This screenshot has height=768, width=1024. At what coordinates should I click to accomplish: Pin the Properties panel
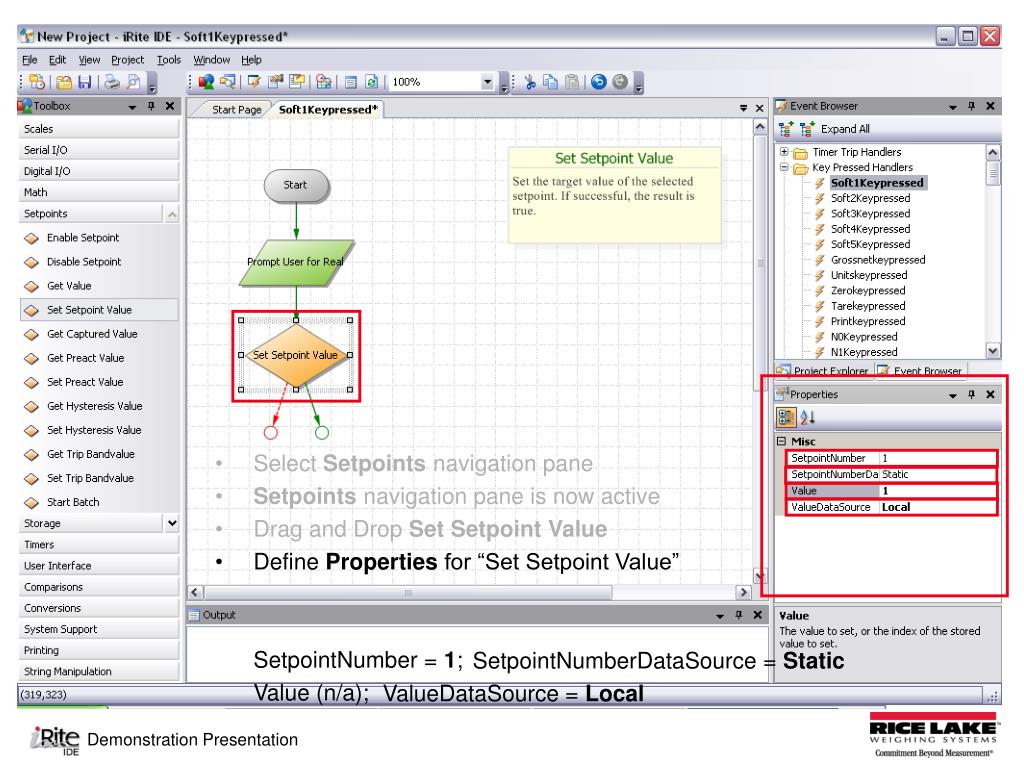(x=971, y=394)
